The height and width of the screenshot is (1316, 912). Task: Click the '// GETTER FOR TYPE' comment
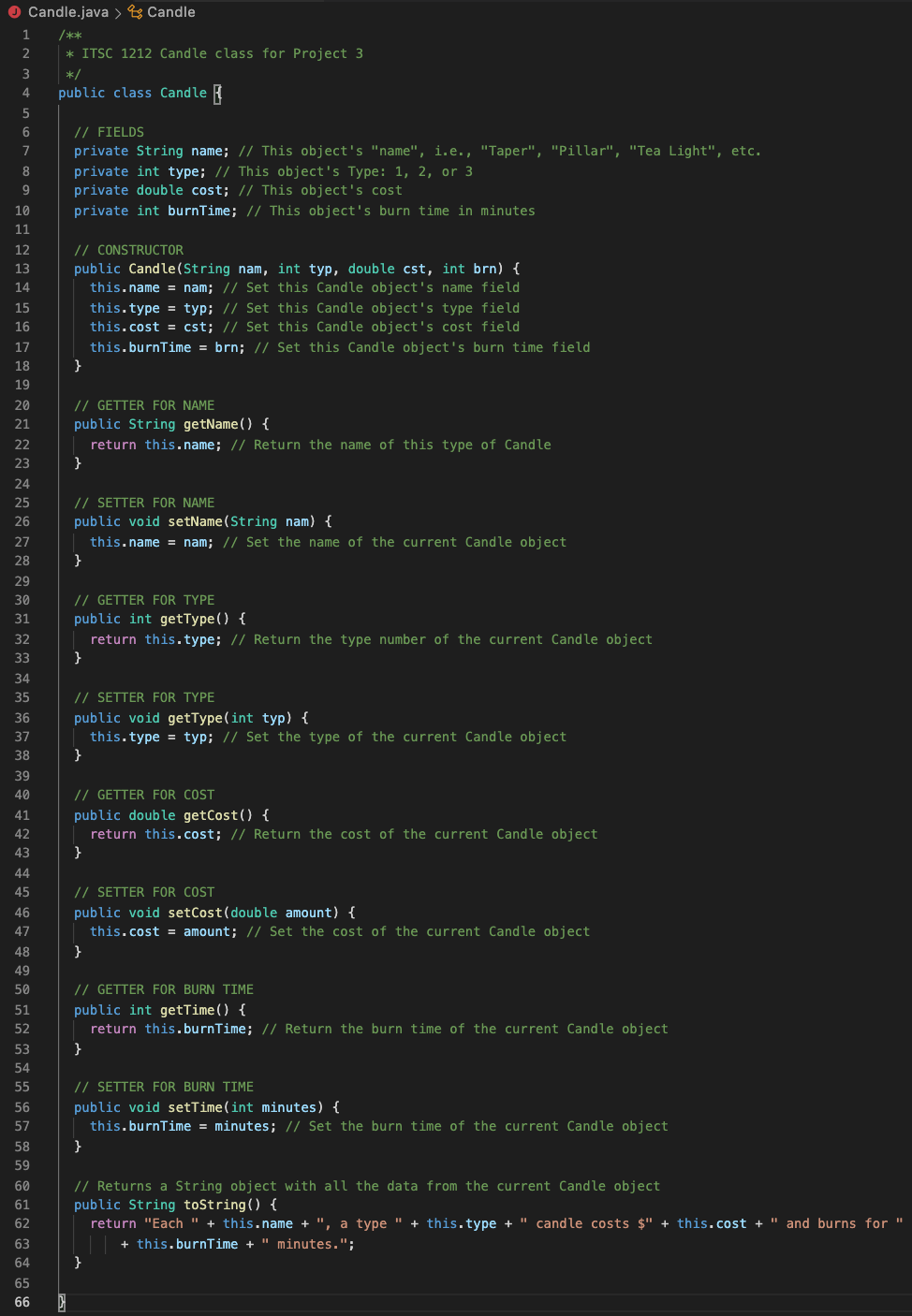[x=144, y=600]
